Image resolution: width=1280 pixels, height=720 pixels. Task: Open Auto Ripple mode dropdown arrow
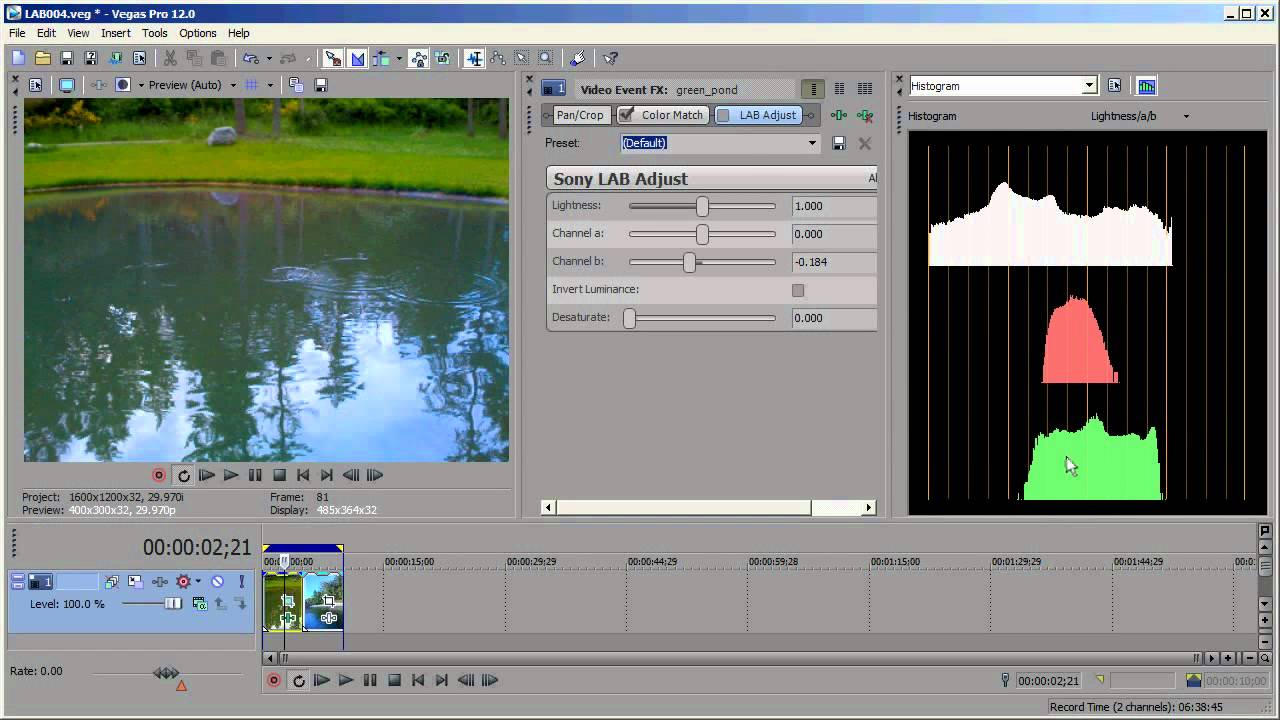[x=398, y=59]
